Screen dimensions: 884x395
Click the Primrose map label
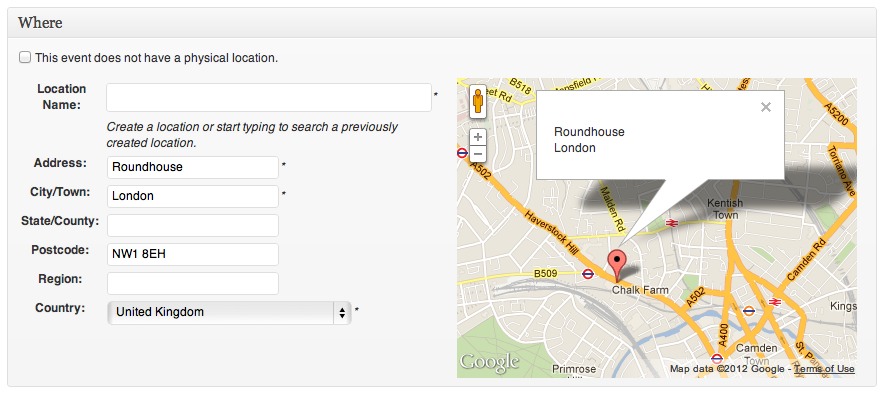tap(573, 369)
